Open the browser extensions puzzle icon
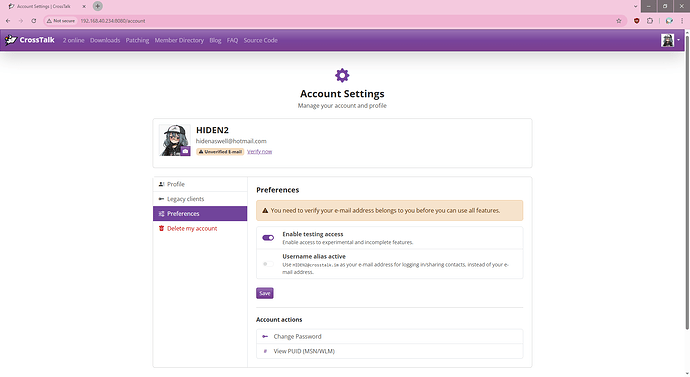Image resolution: width=690 pixels, height=377 pixels. pyautogui.click(x=650, y=21)
